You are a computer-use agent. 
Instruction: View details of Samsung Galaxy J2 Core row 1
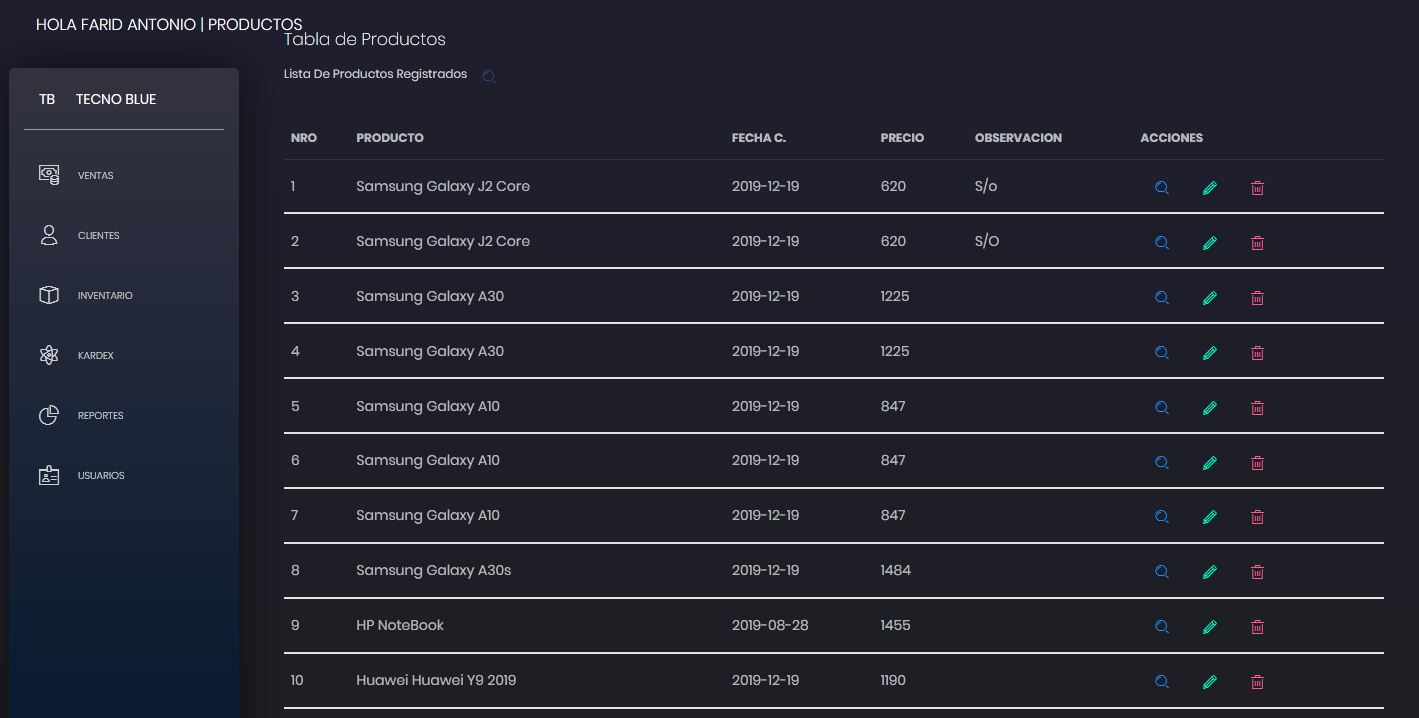pos(1162,188)
